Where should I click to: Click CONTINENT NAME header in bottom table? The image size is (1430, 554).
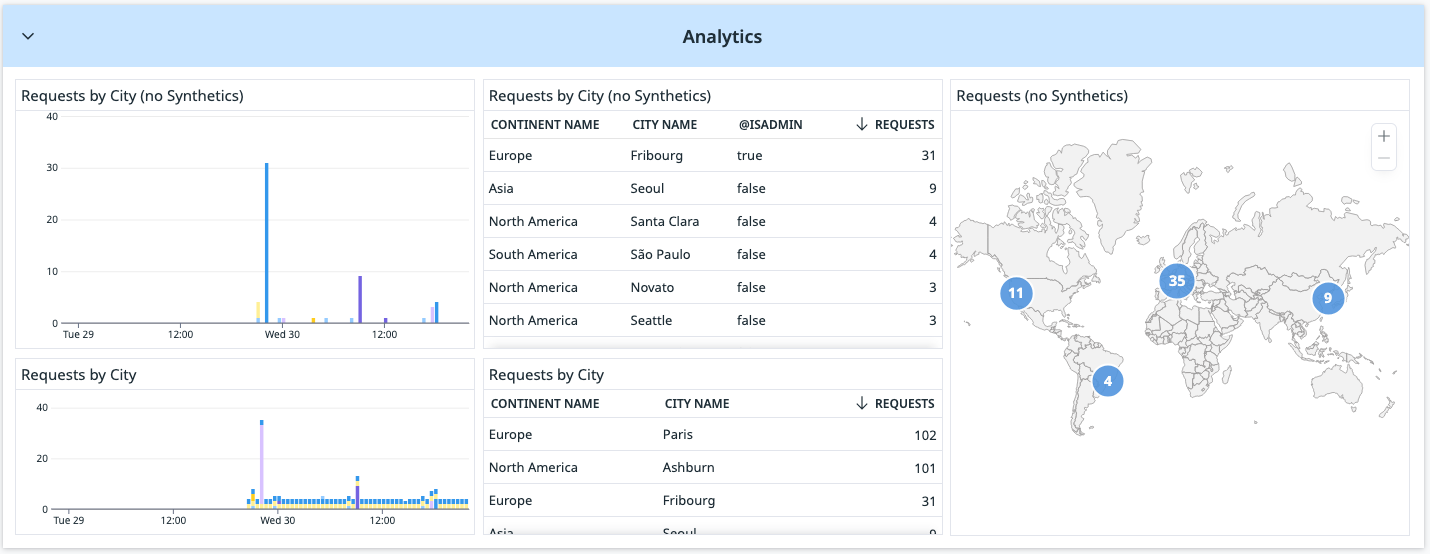click(545, 404)
